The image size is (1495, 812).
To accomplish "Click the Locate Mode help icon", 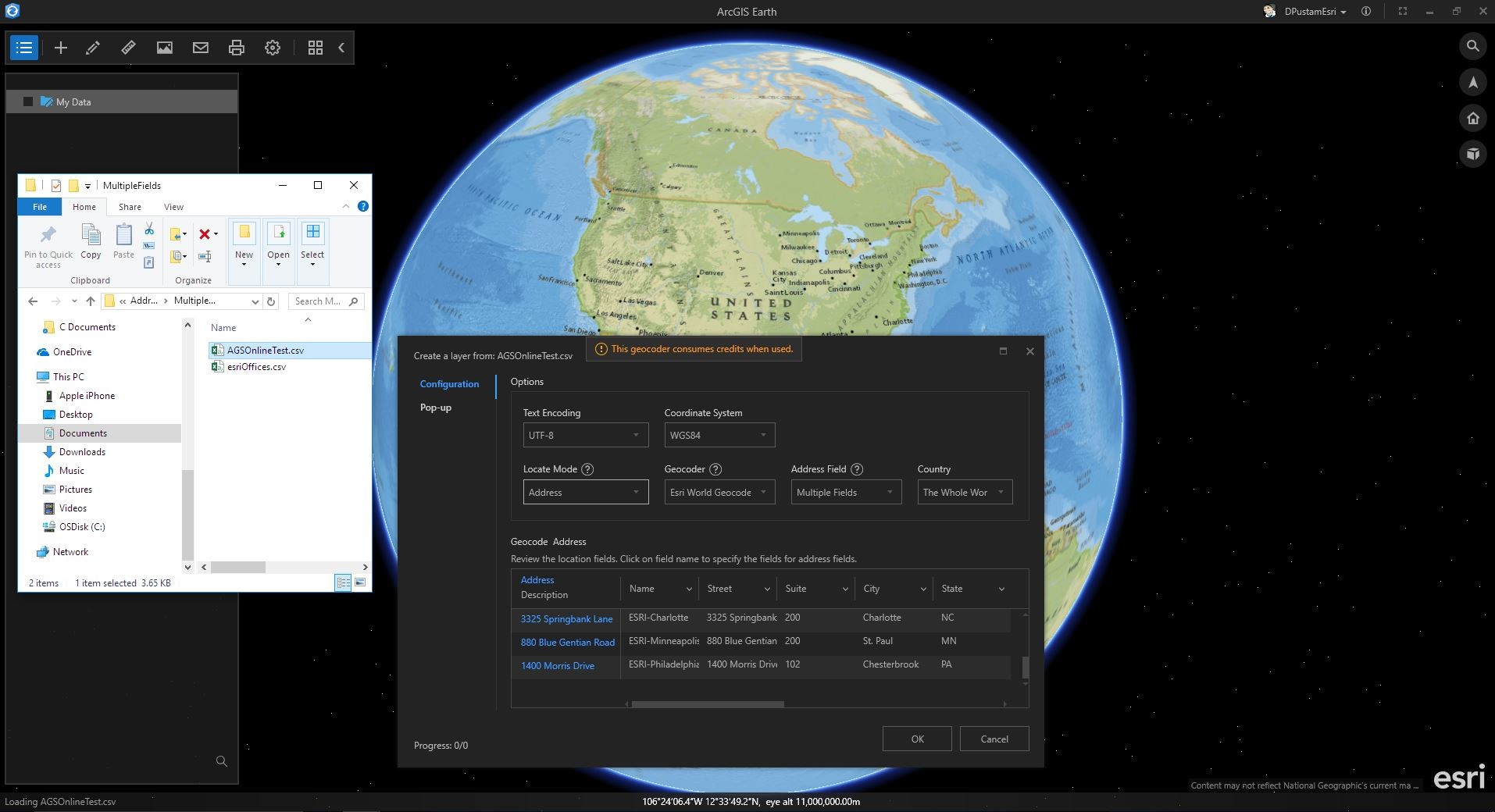I will tap(588, 469).
